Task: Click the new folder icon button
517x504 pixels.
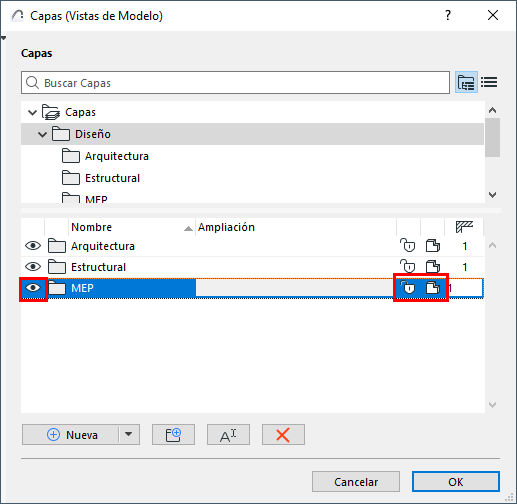Action: point(173,435)
